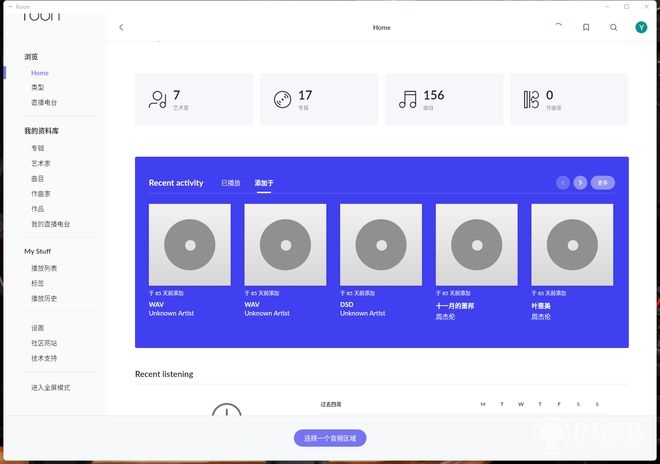Click Unknown Artist under DSD
Image resolution: width=660 pixels, height=464 pixels.
[x=363, y=313]
